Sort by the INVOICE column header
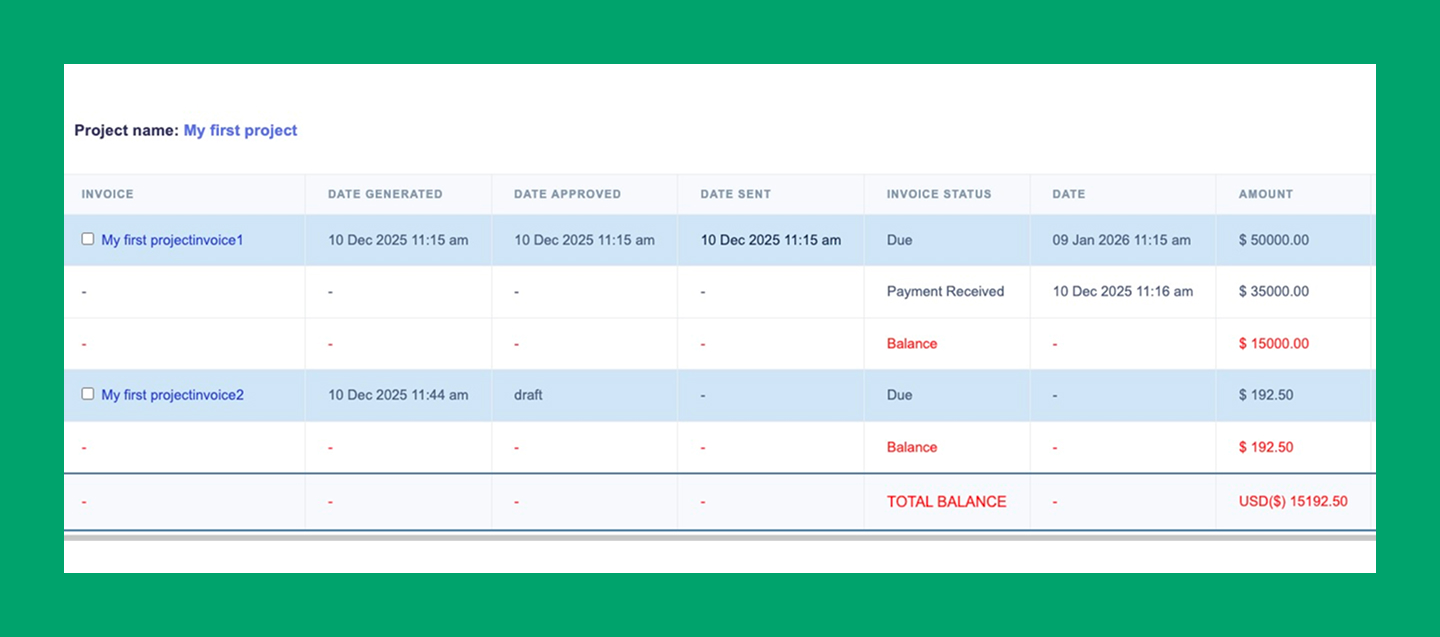1440x637 pixels. point(107,194)
